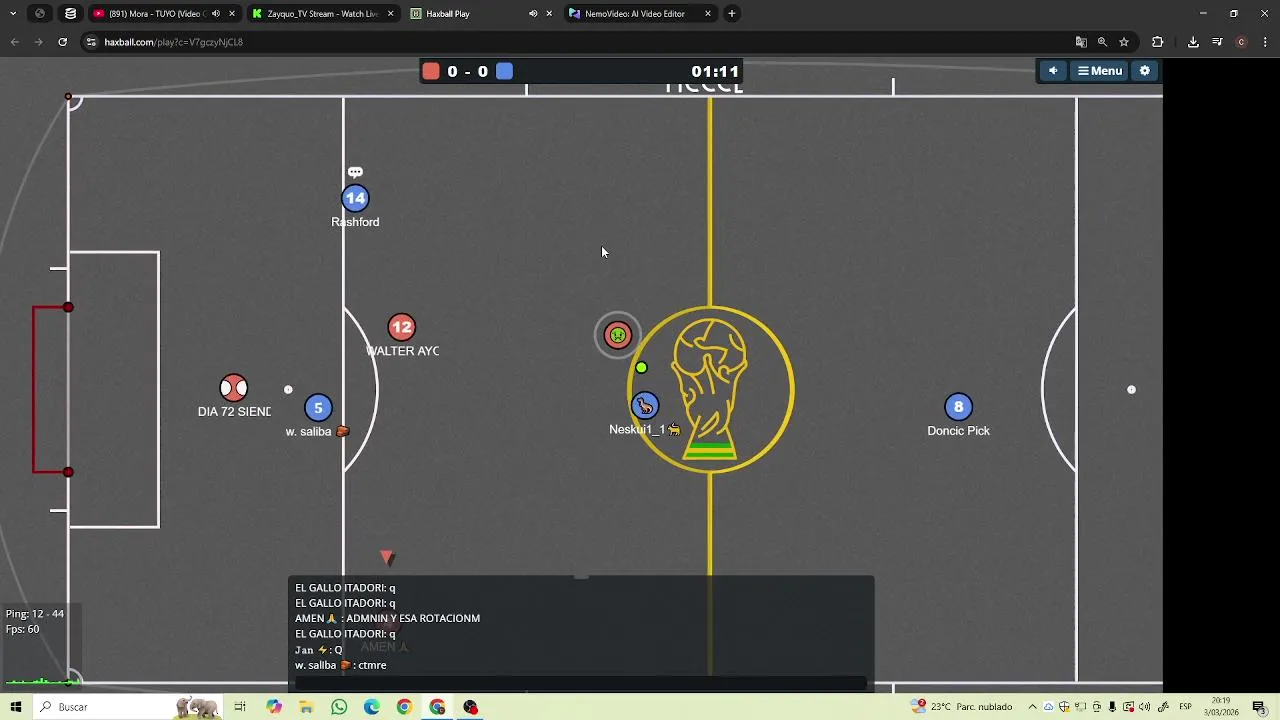Select blue player 8 Doncic Pick
This screenshot has height=720, width=1280.
tap(958, 406)
